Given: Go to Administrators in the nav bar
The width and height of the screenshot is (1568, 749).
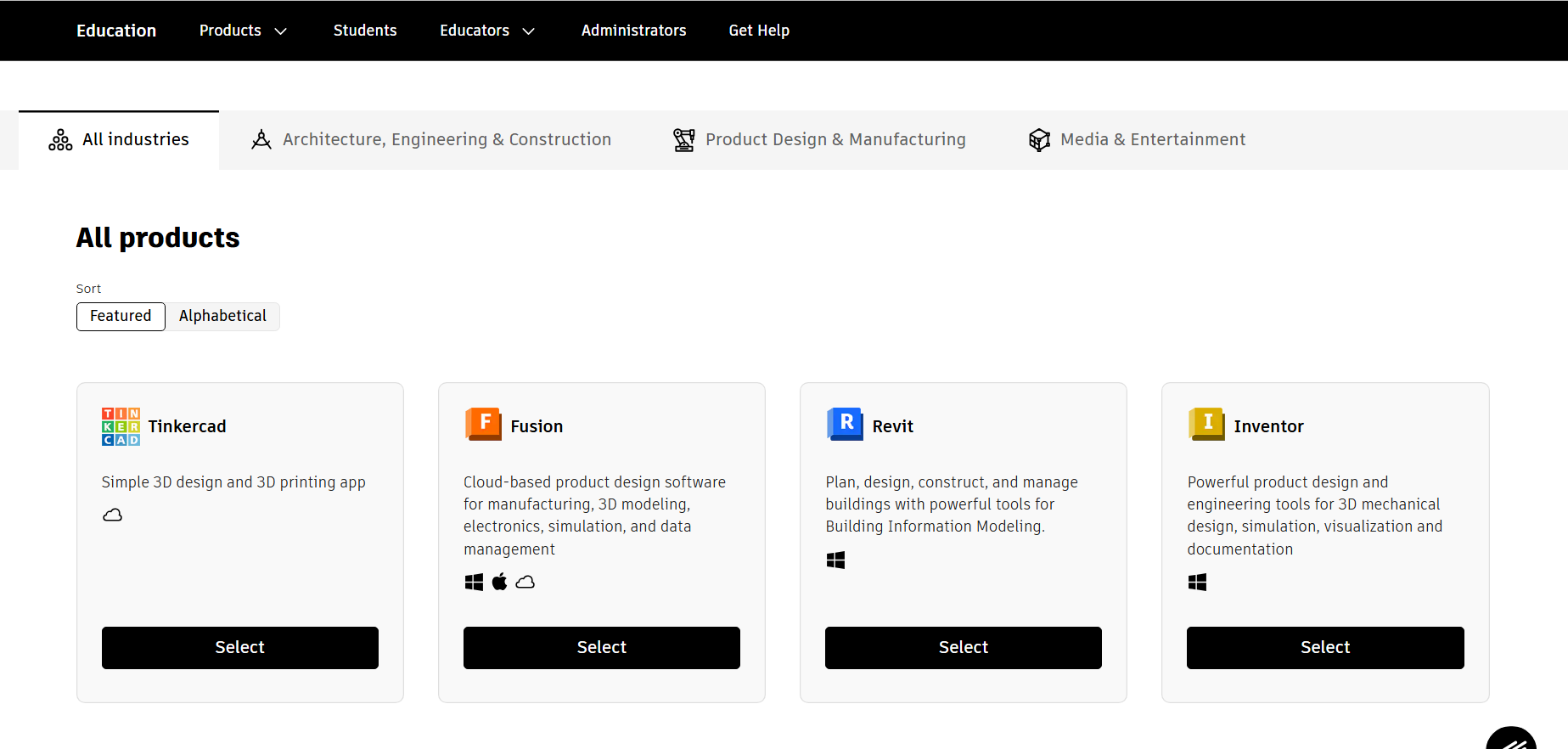Looking at the screenshot, I should (633, 31).
